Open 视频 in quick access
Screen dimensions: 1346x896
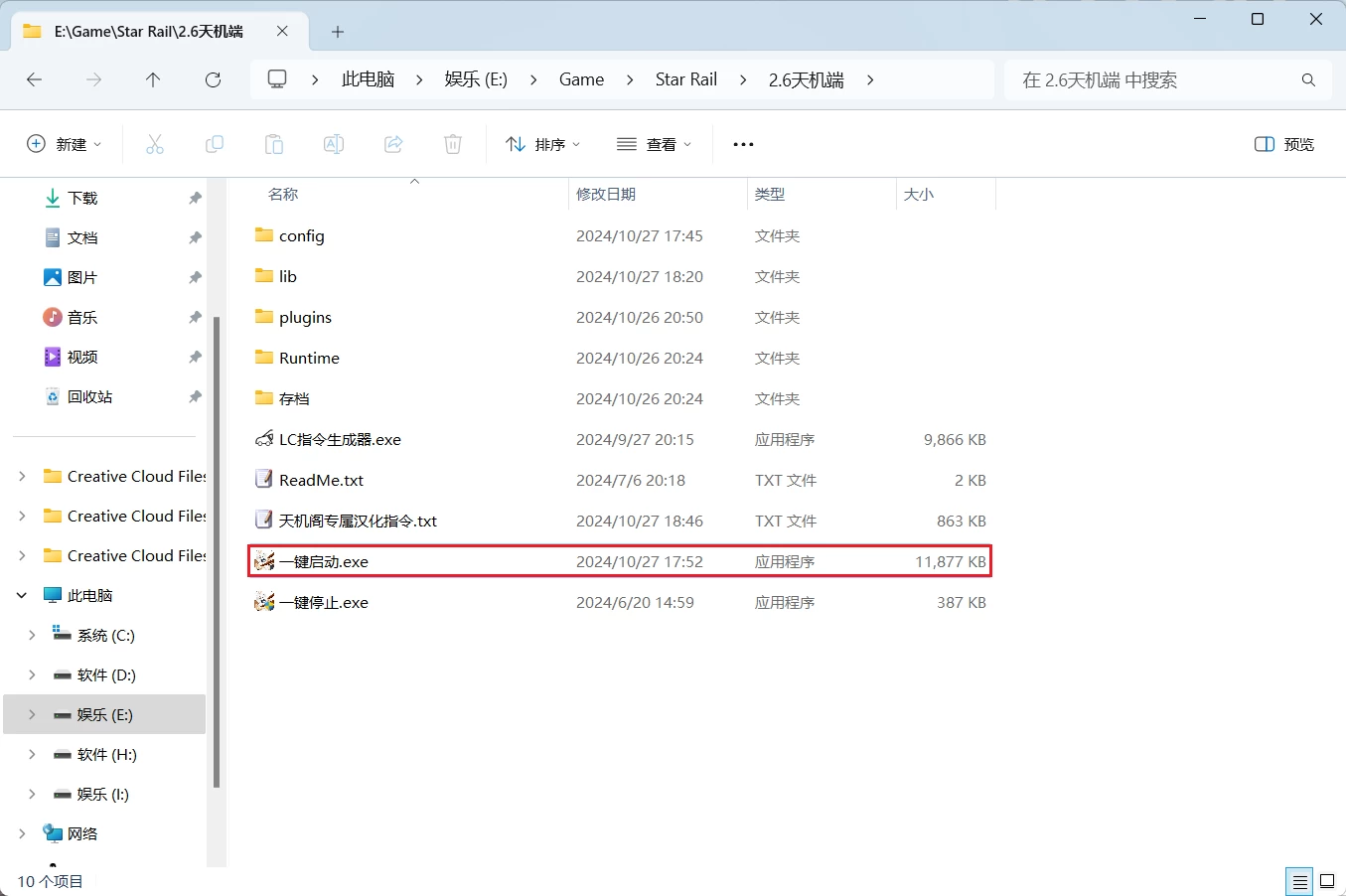coord(82,357)
